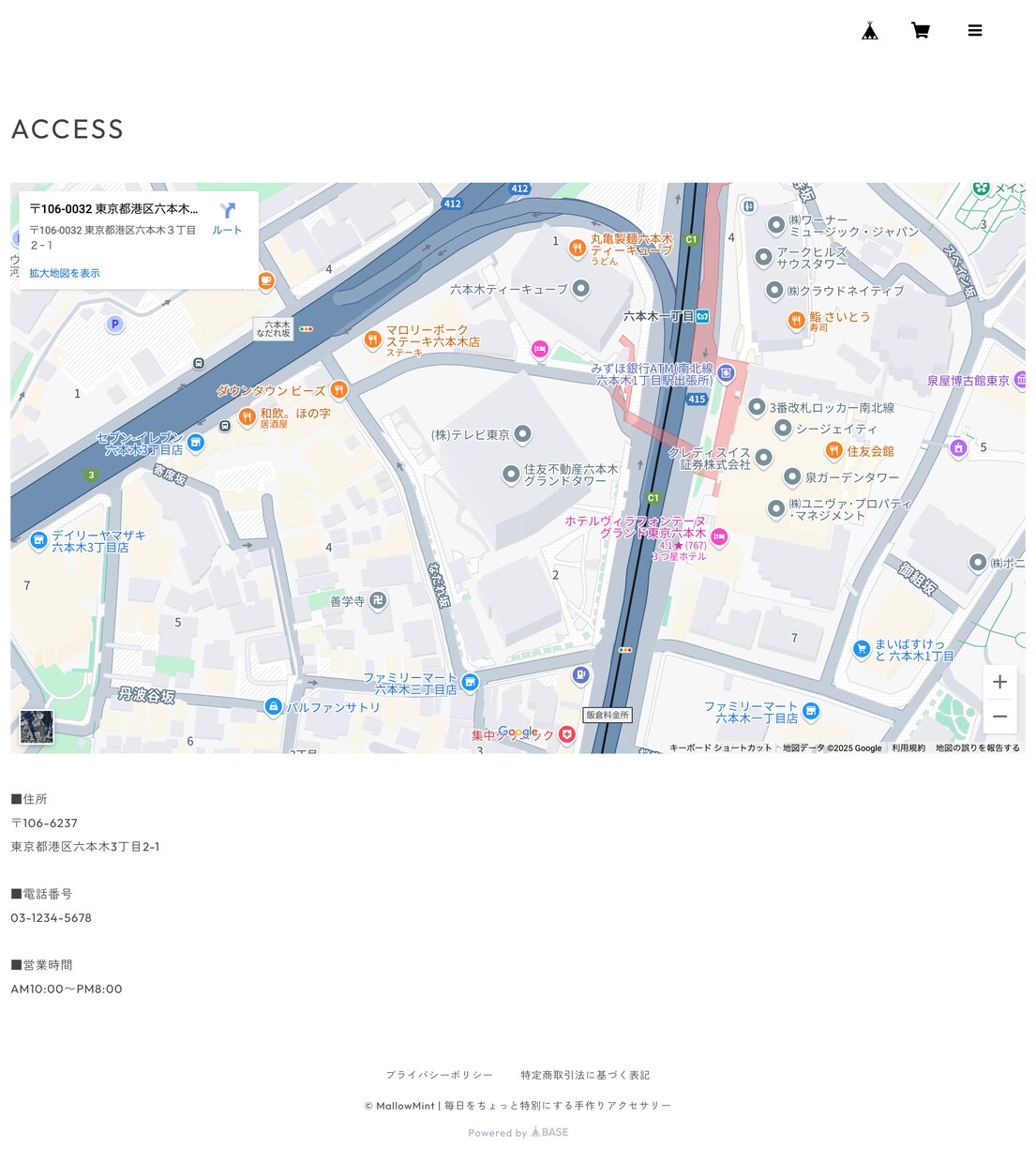
Task: Select the Daily Yamazaki store pin
Action: pos(38,540)
